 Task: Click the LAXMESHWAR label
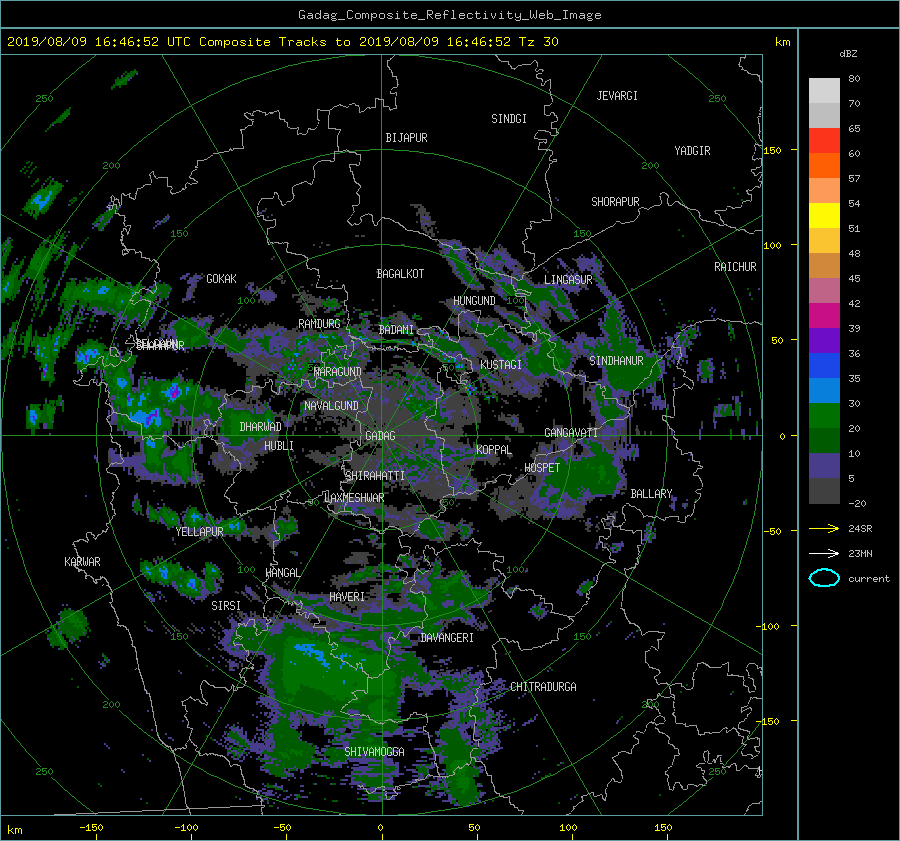tap(354, 498)
